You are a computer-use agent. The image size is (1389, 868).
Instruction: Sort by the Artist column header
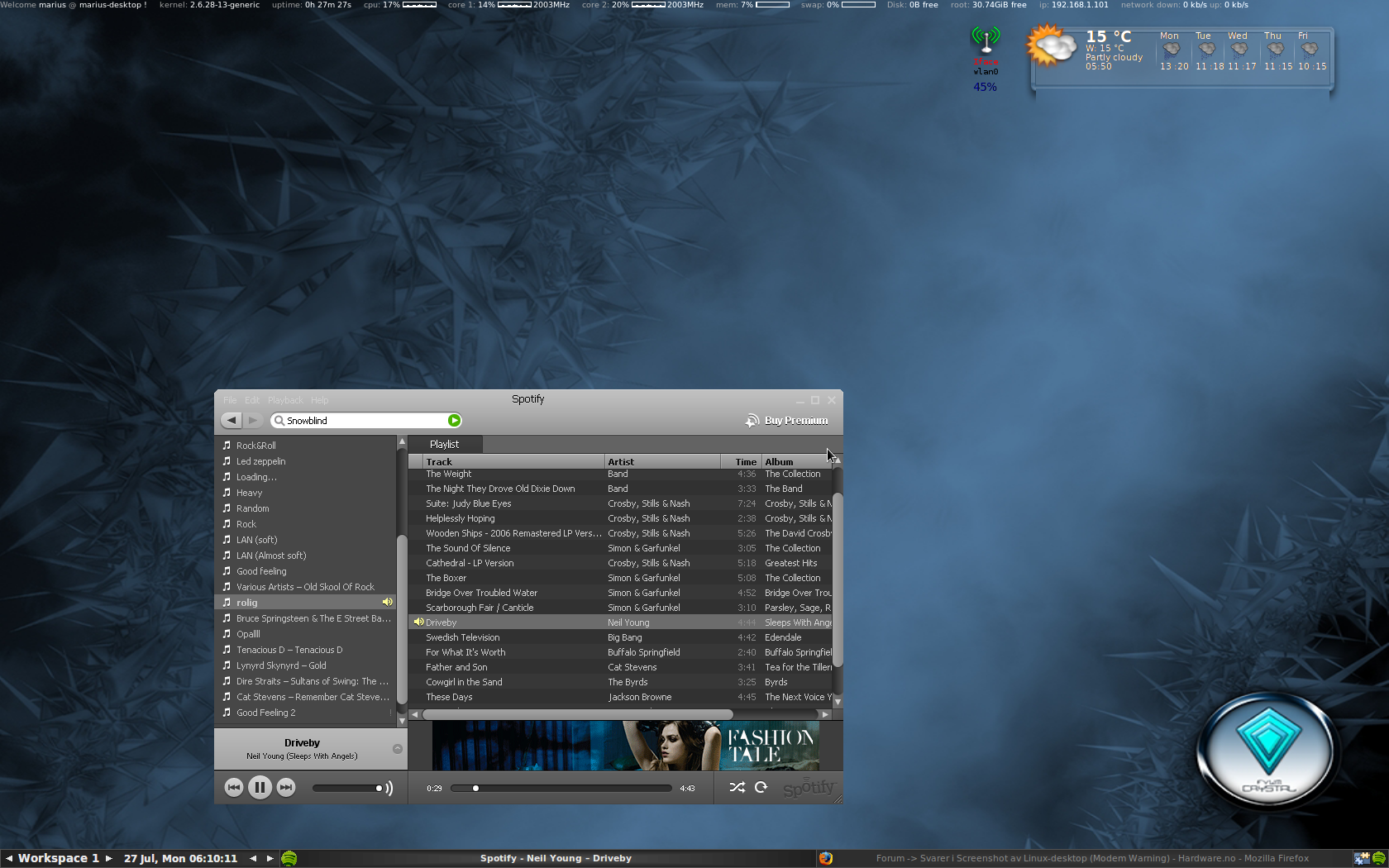pyautogui.click(x=662, y=461)
